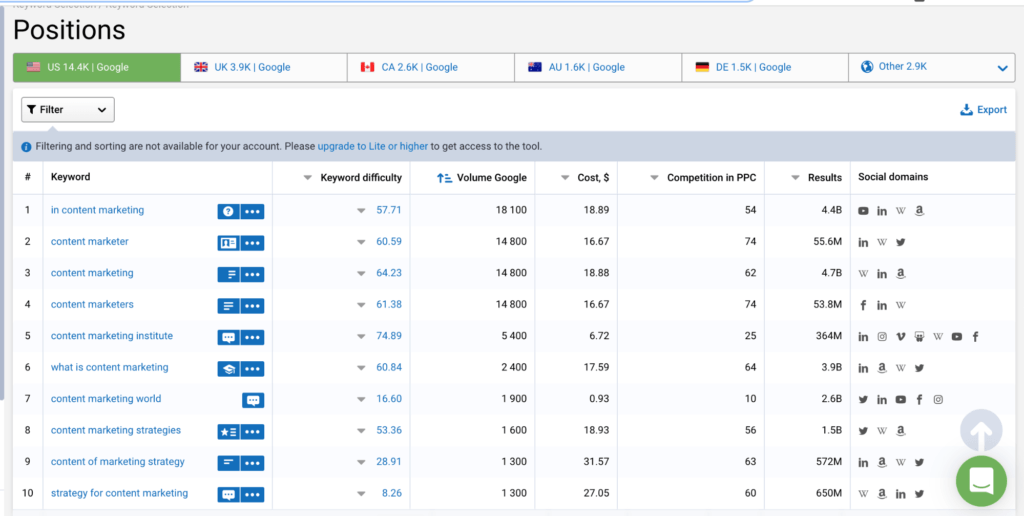This screenshot has height=516, width=1024.
Task: Click the scroll-to-top arrow button
Action: pyautogui.click(x=980, y=431)
